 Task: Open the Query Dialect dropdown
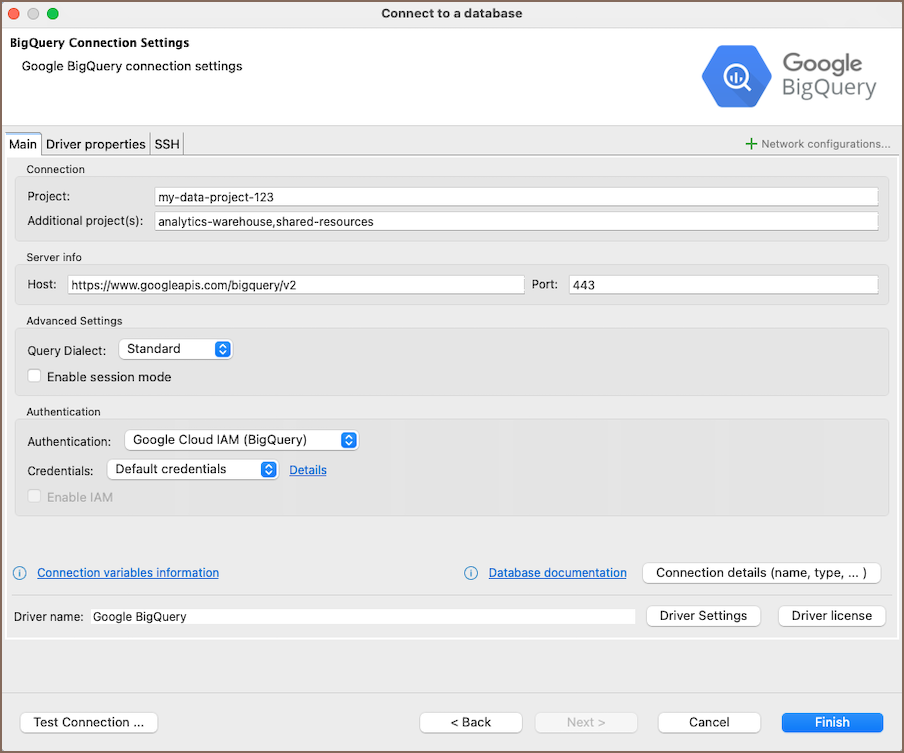pos(175,349)
